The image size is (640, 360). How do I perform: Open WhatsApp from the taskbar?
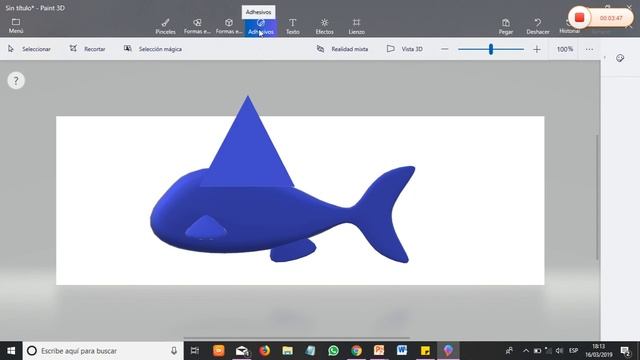click(x=333, y=351)
